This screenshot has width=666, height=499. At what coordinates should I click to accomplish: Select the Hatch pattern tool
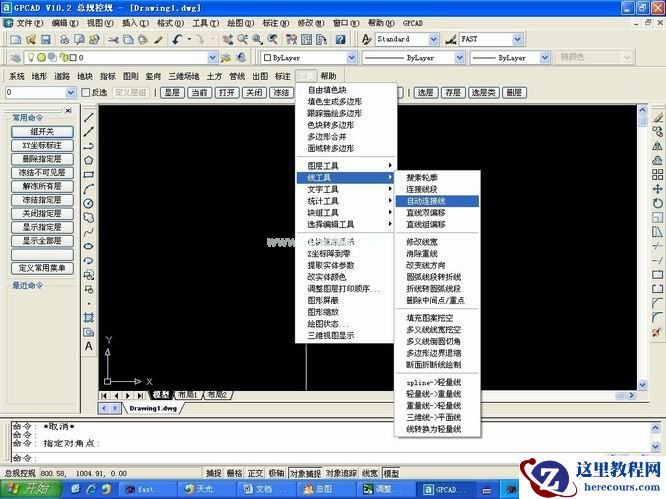(x=88, y=318)
